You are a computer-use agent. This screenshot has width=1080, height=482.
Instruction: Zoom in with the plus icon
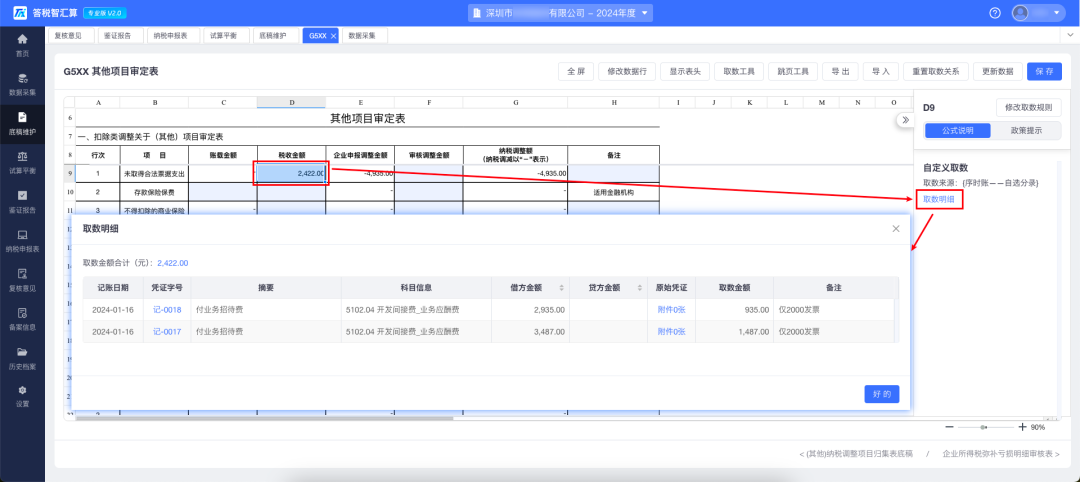1022,427
